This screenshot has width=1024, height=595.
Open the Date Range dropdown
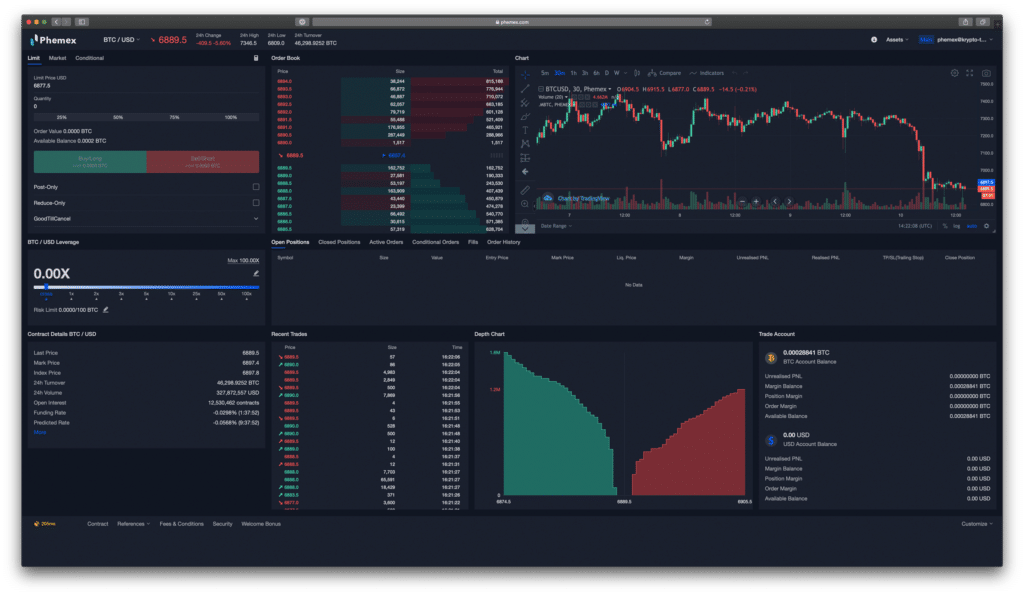556,226
